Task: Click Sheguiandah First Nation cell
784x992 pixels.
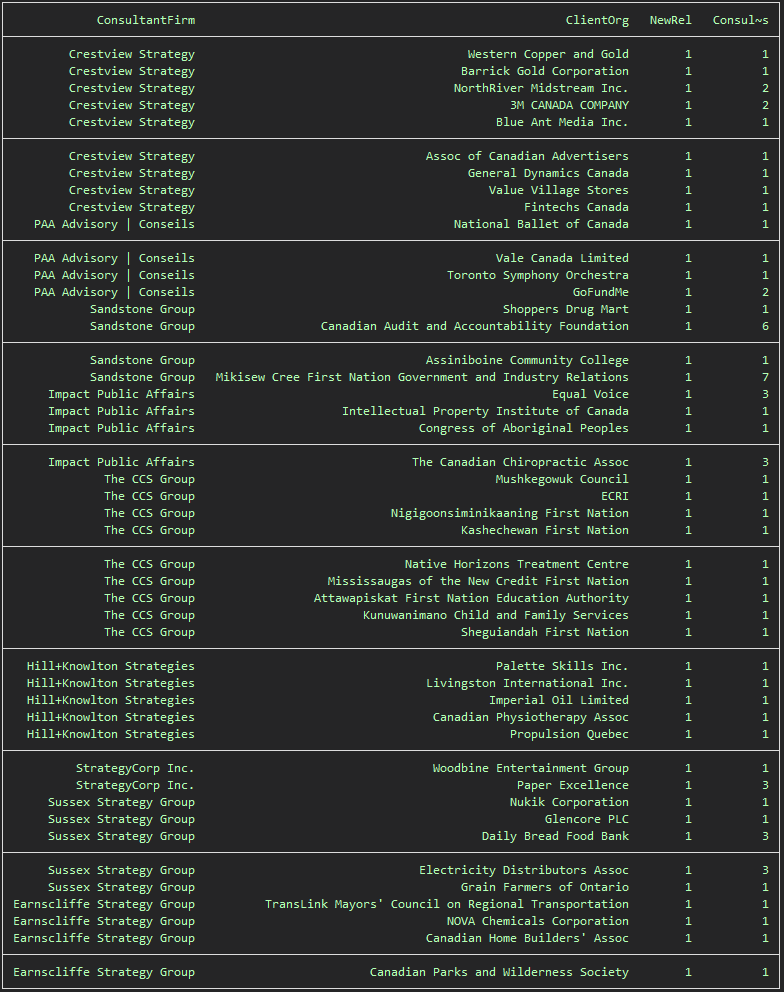Action: tap(545, 633)
